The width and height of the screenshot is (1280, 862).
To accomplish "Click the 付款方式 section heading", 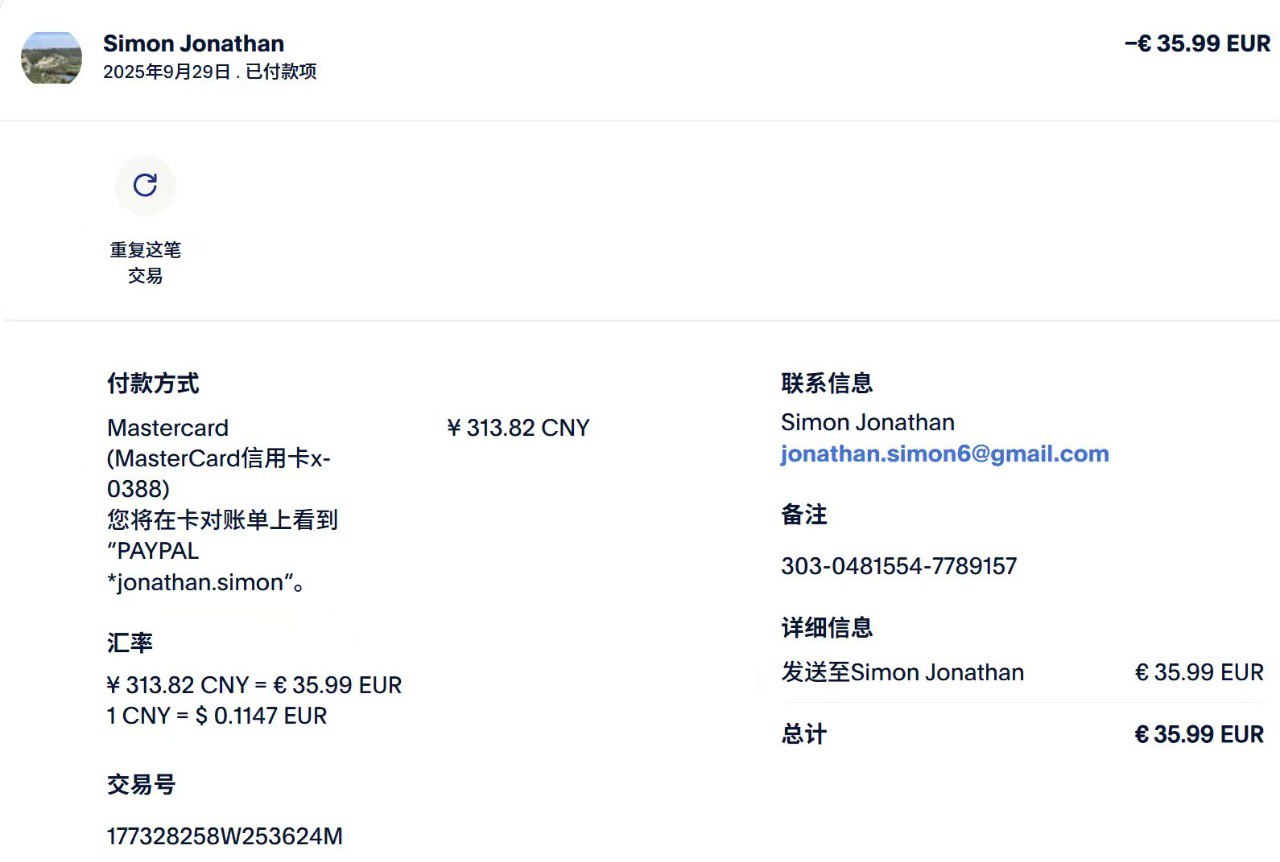I will (153, 383).
